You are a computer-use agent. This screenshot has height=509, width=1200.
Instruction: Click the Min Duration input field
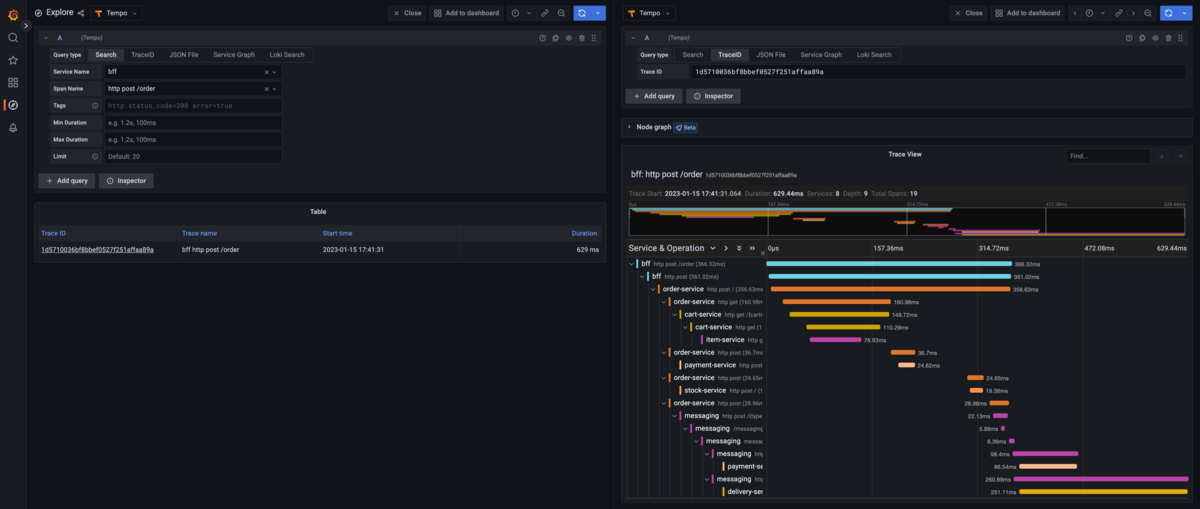point(192,122)
